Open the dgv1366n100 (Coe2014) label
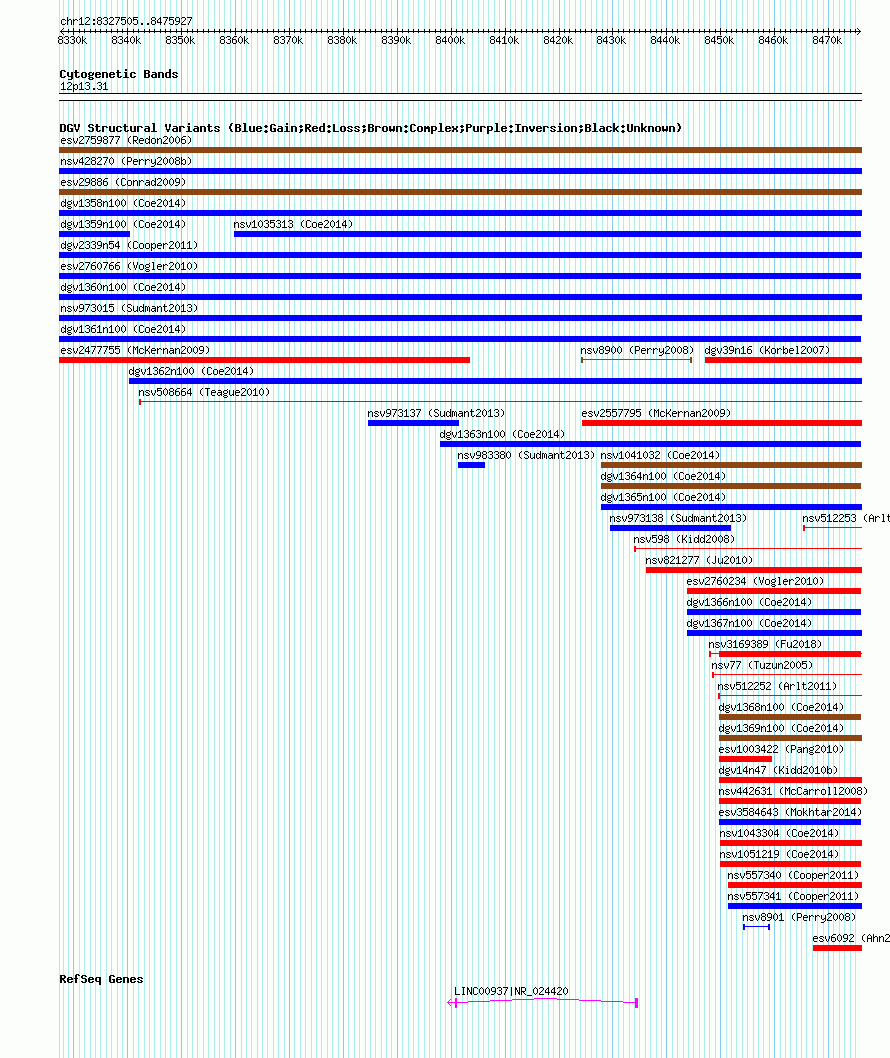Viewport: 890px width, 1058px height. (x=749, y=602)
